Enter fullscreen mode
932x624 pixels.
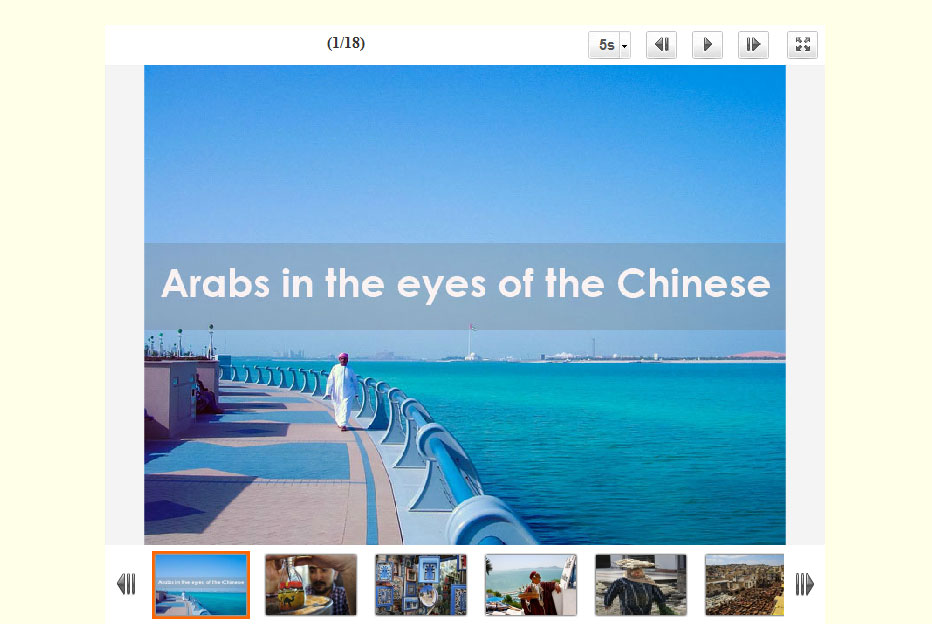tap(802, 45)
